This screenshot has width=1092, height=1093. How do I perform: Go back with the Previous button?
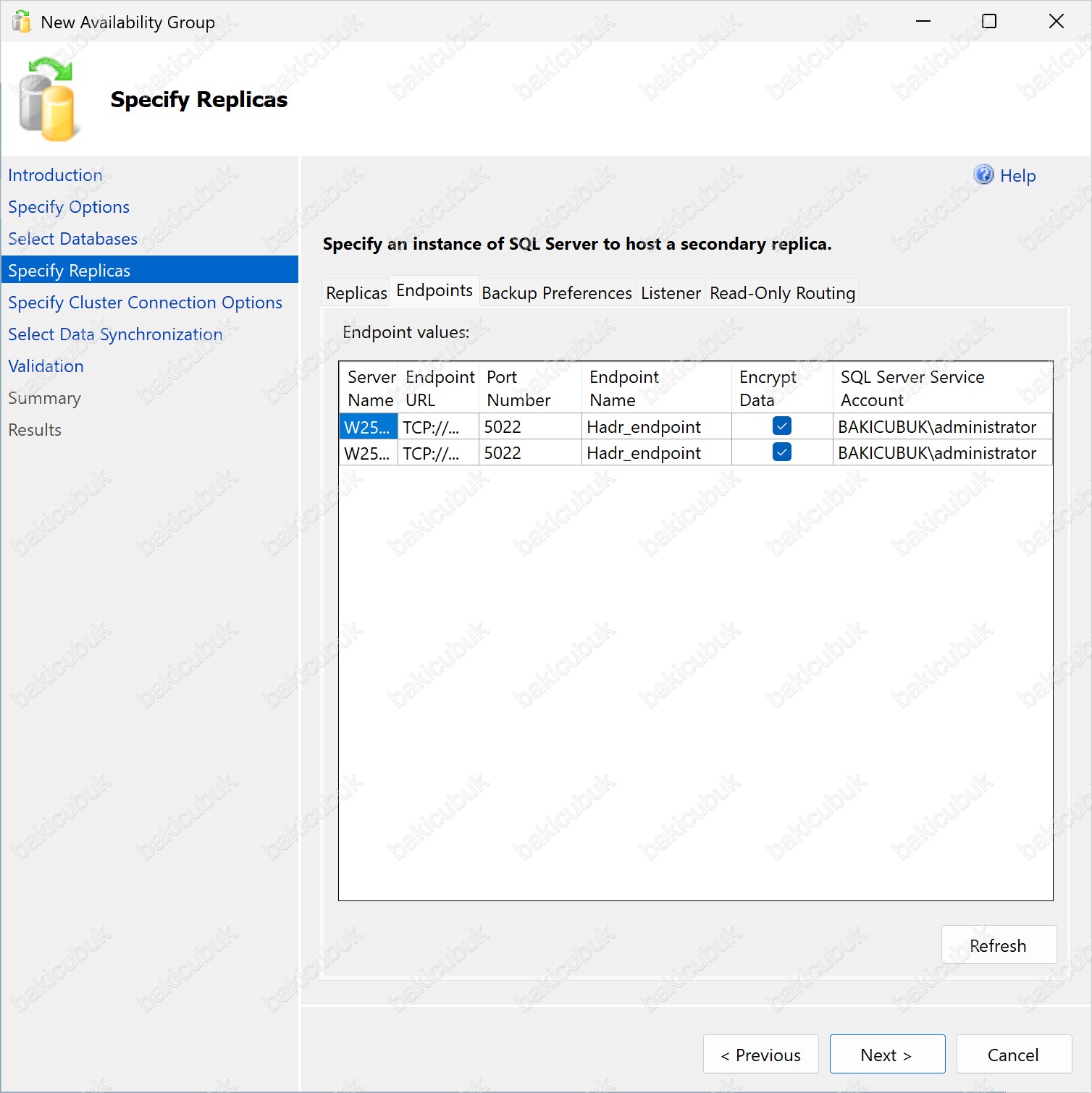(x=760, y=1054)
